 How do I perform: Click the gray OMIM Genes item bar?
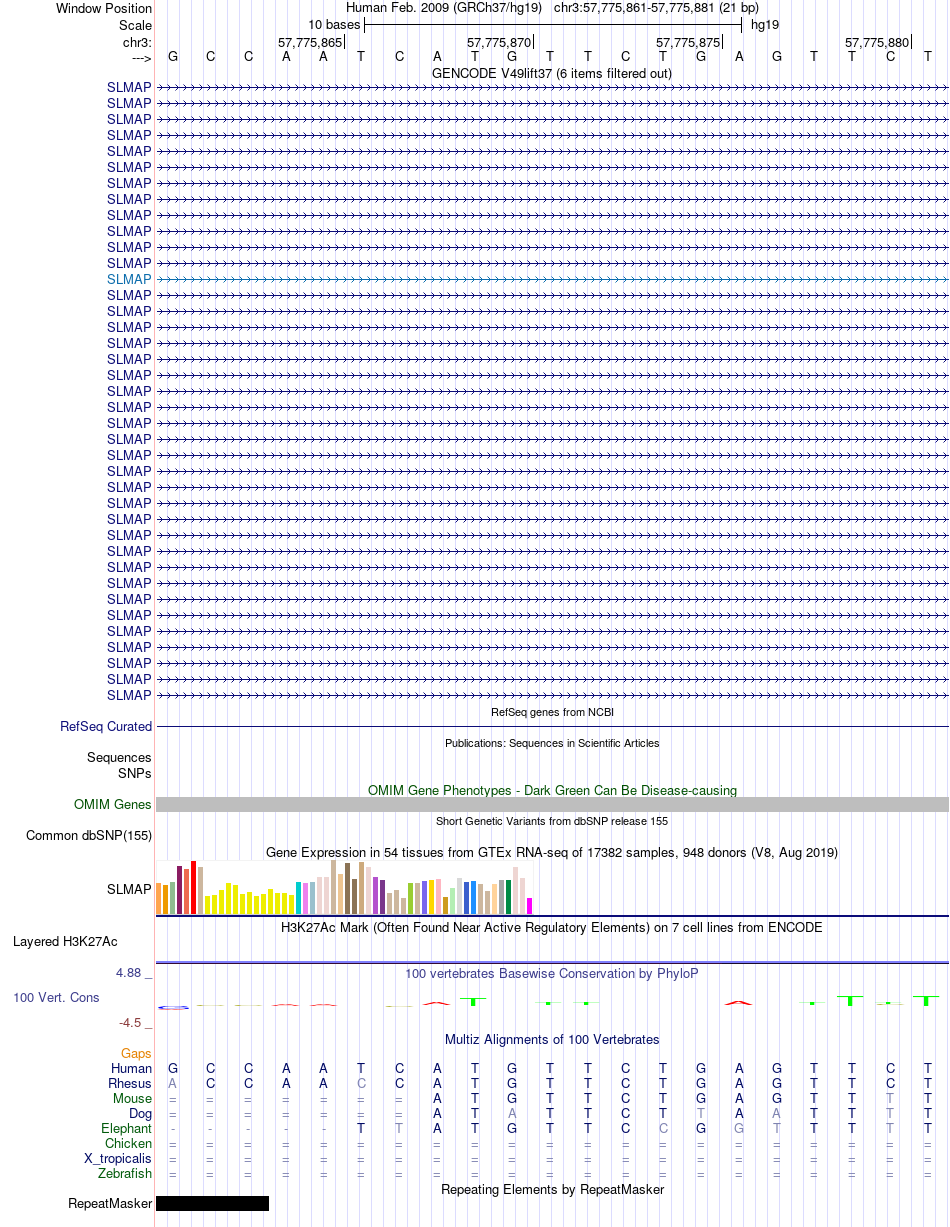552,804
